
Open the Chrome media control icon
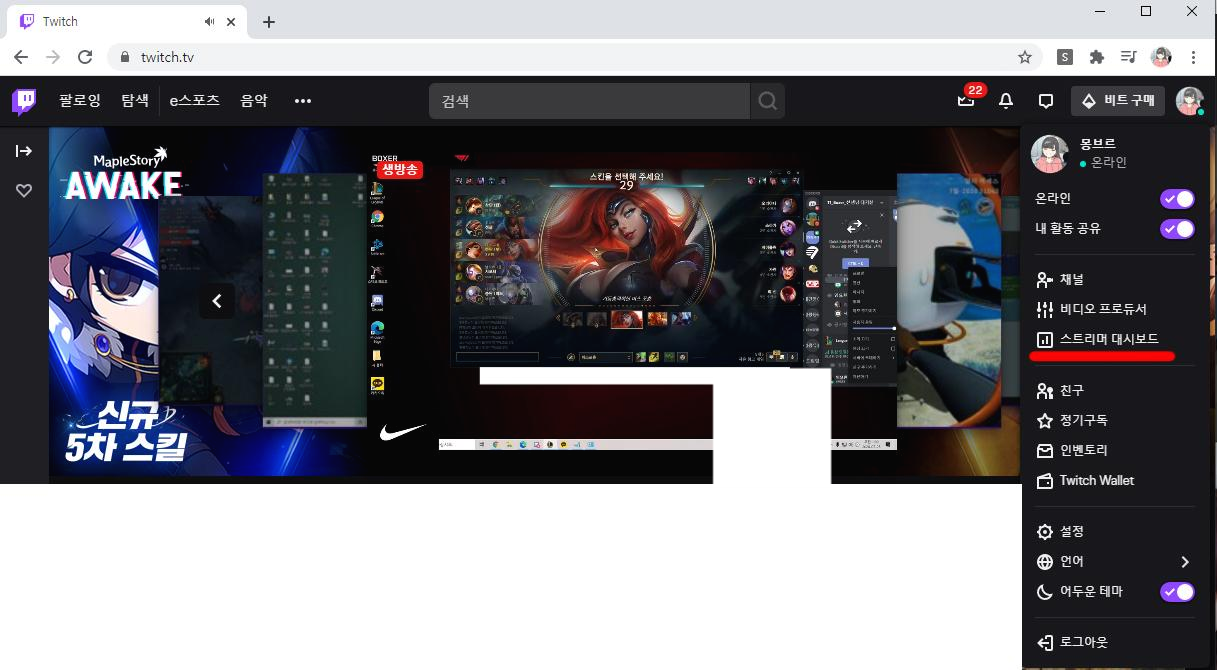(x=1129, y=57)
